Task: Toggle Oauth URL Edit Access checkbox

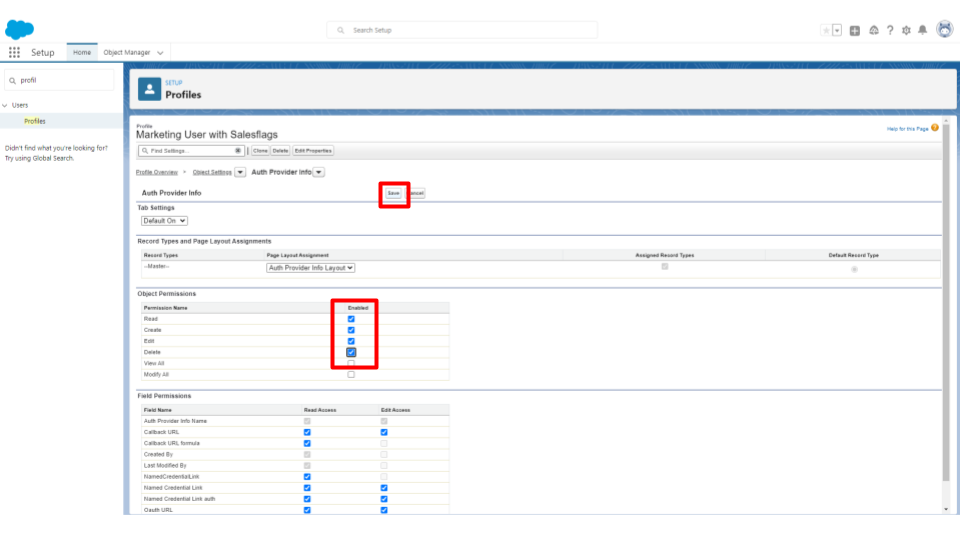Action: pyautogui.click(x=384, y=510)
